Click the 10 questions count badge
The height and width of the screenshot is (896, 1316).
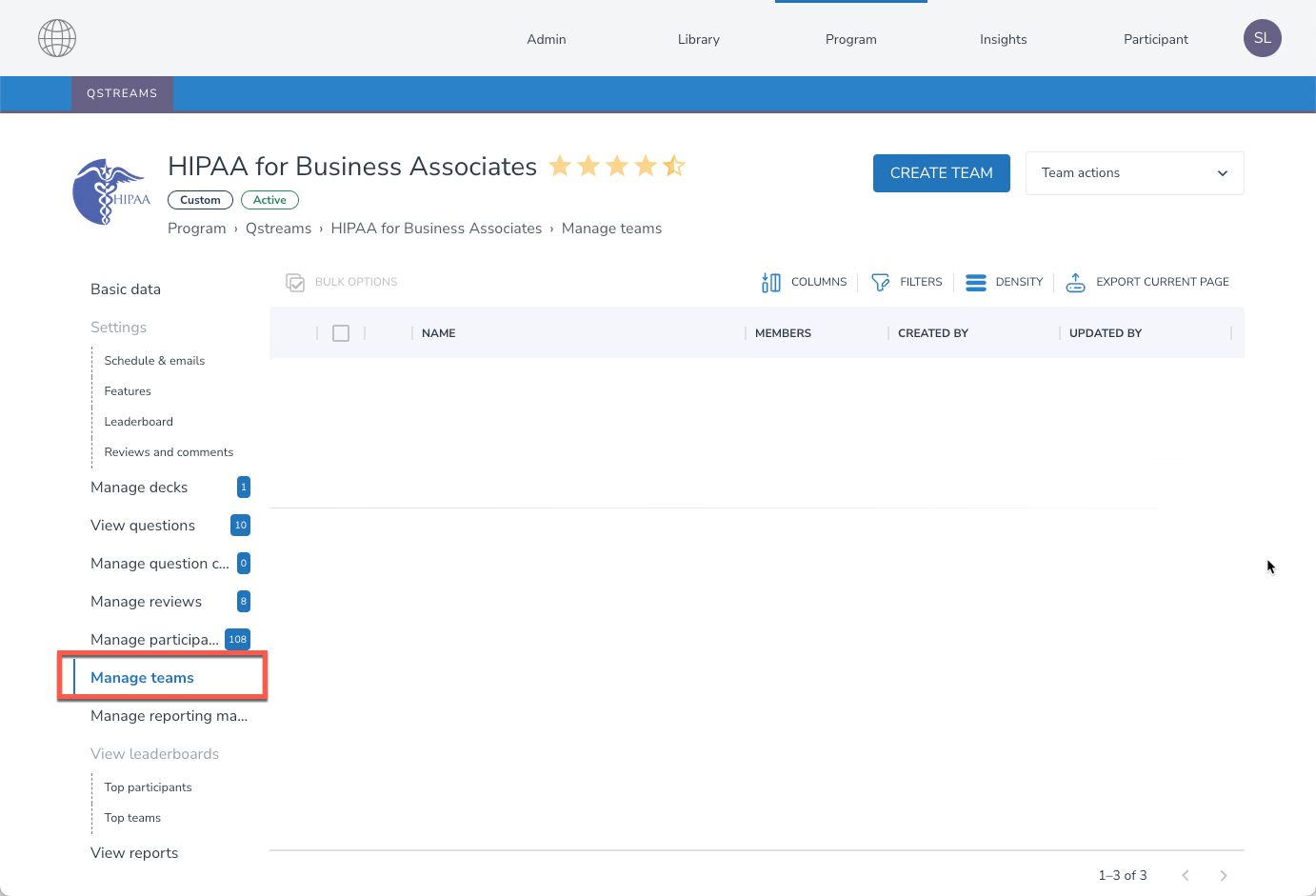click(241, 526)
